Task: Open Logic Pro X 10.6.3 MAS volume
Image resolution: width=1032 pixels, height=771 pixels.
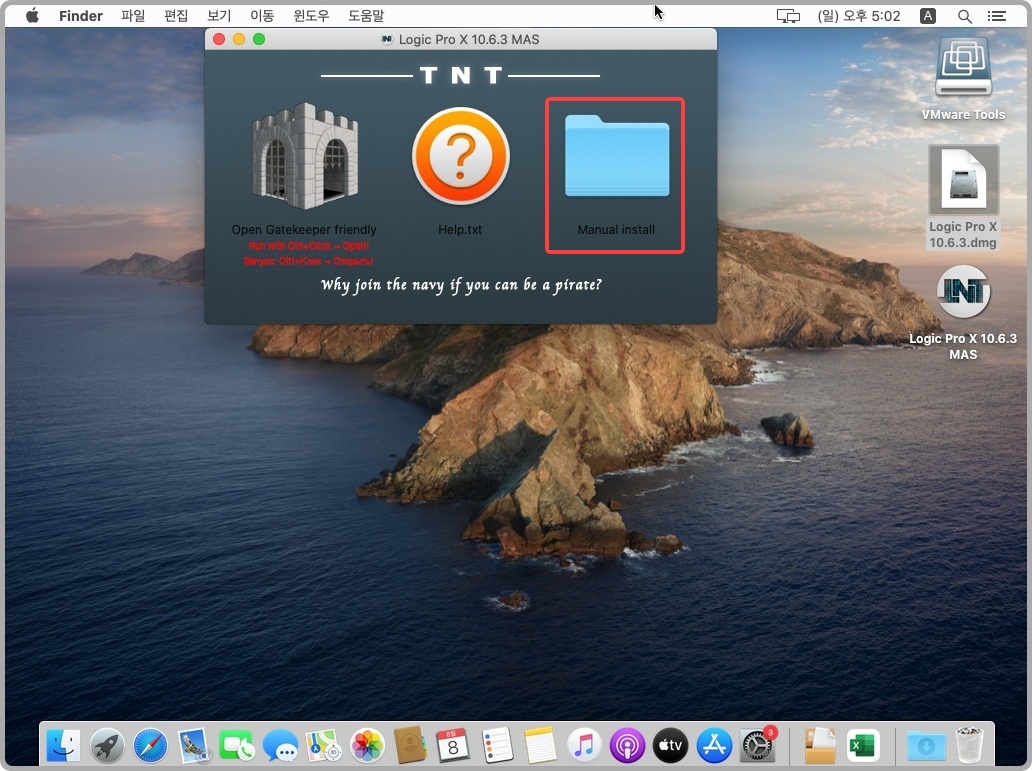Action: pyautogui.click(x=963, y=292)
